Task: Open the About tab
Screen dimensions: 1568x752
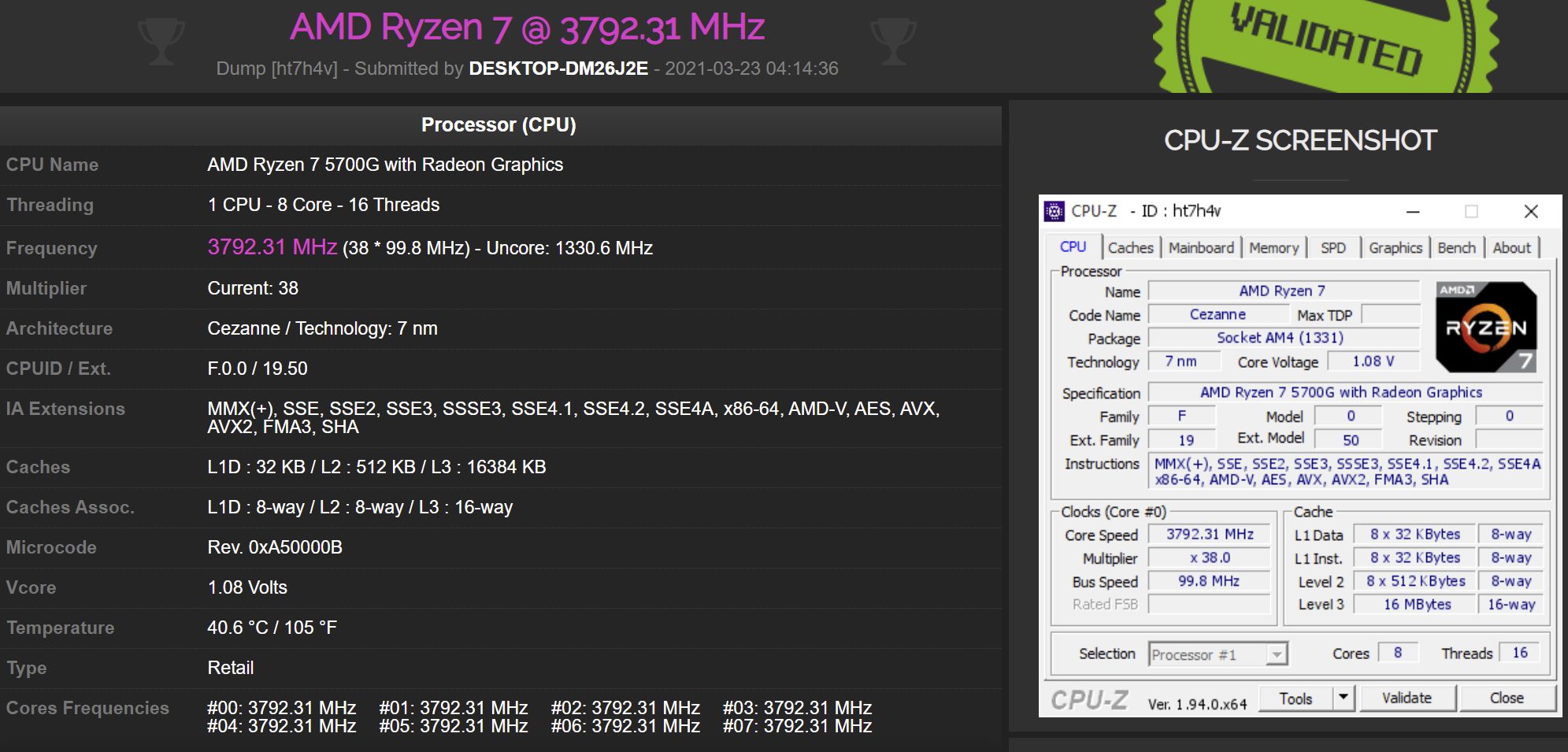Action: [1512, 248]
